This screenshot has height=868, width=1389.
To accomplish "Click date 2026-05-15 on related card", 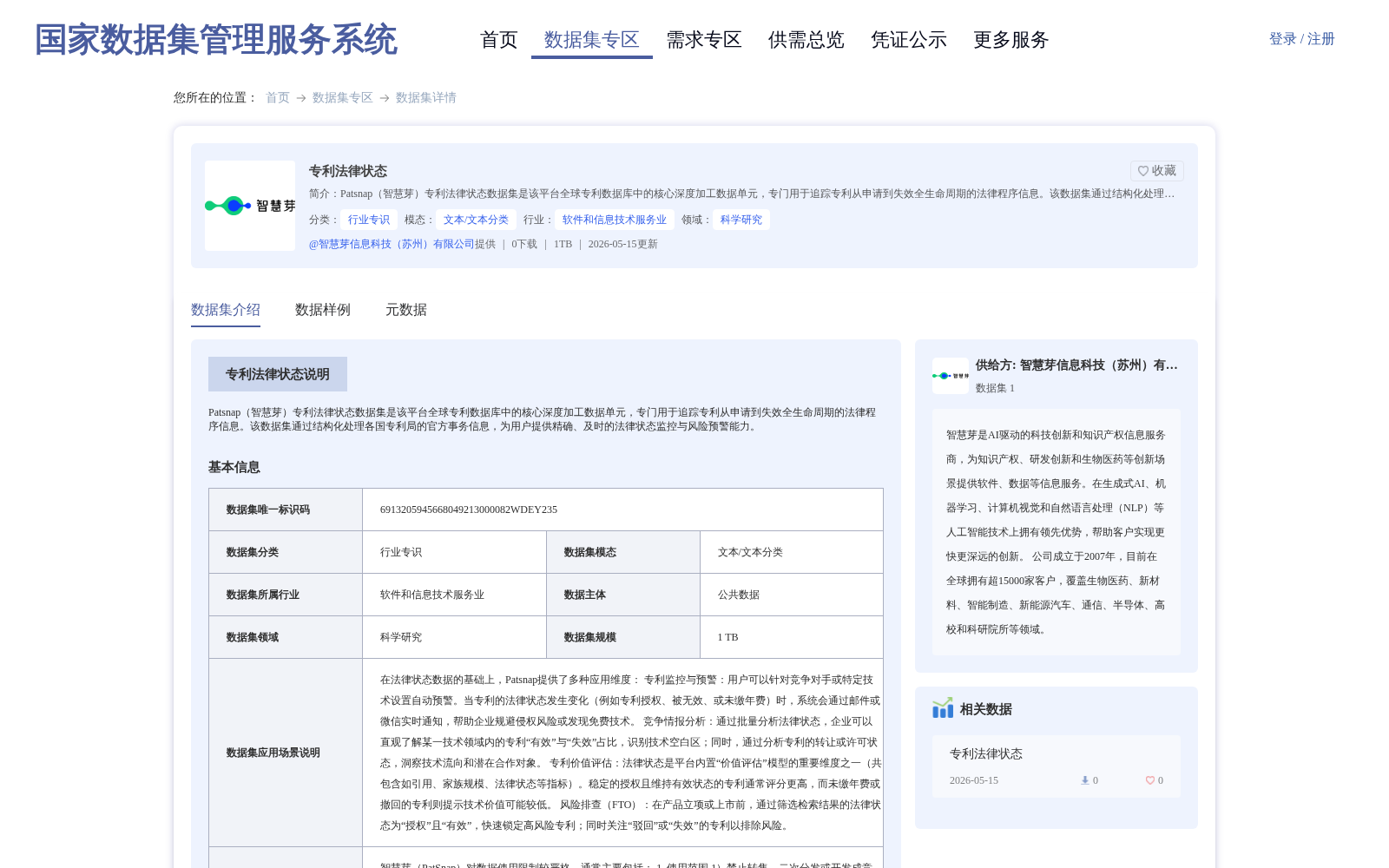I will coord(974,780).
